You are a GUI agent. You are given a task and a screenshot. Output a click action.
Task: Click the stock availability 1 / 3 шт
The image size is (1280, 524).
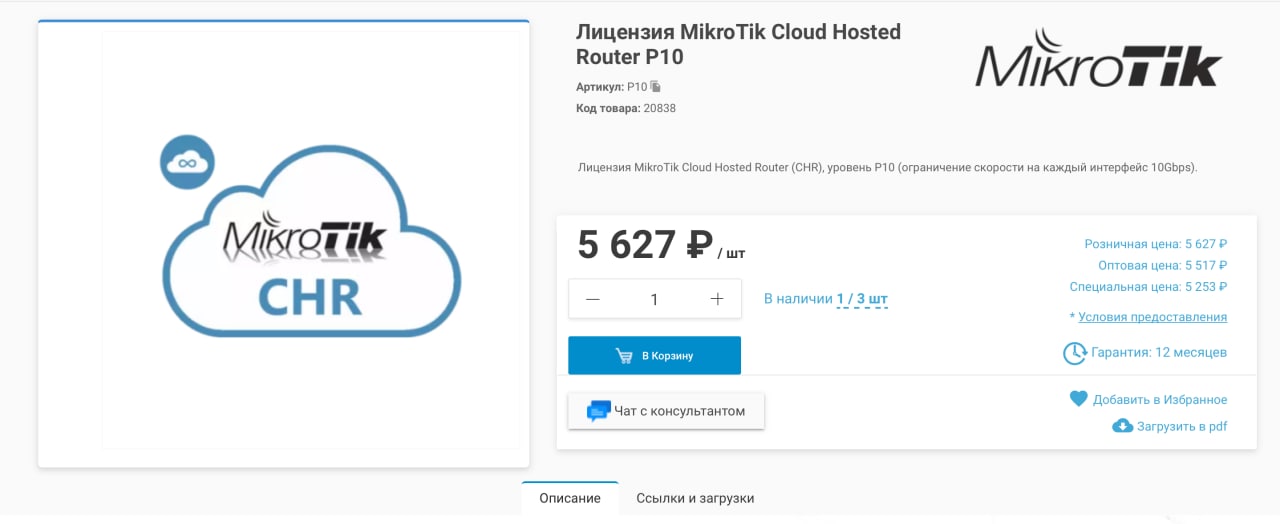click(862, 298)
